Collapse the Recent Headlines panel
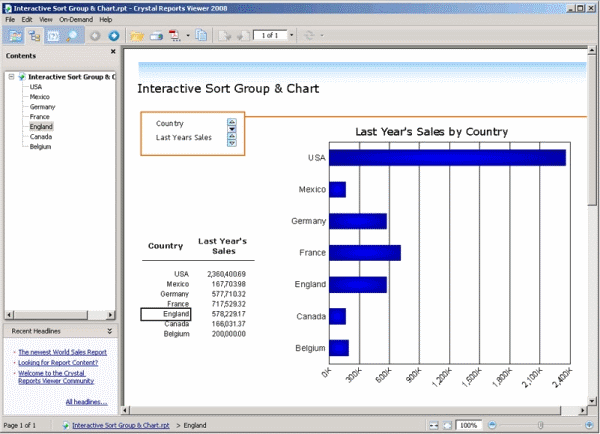The width and height of the screenshot is (600, 434). point(110,330)
